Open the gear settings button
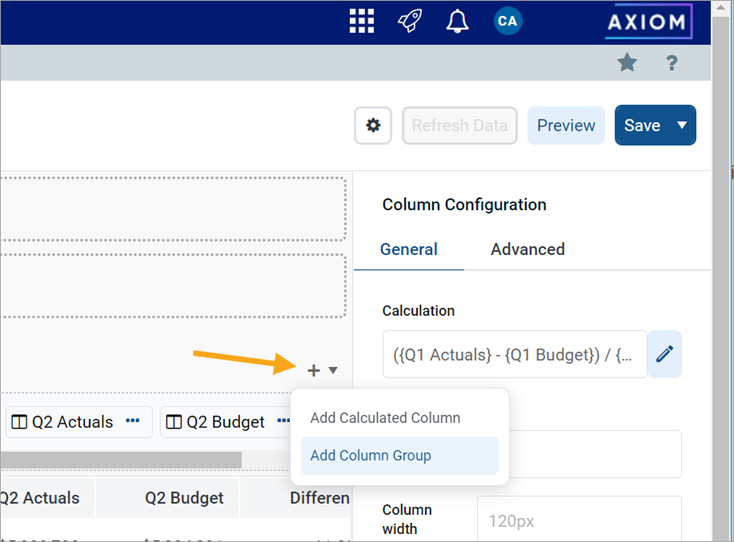 coord(373,125)
